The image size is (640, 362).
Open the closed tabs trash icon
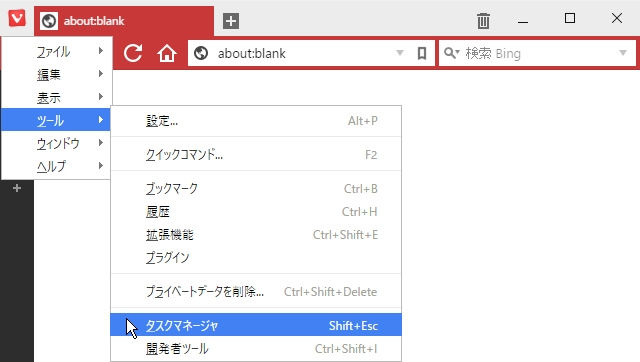(483, 20)
